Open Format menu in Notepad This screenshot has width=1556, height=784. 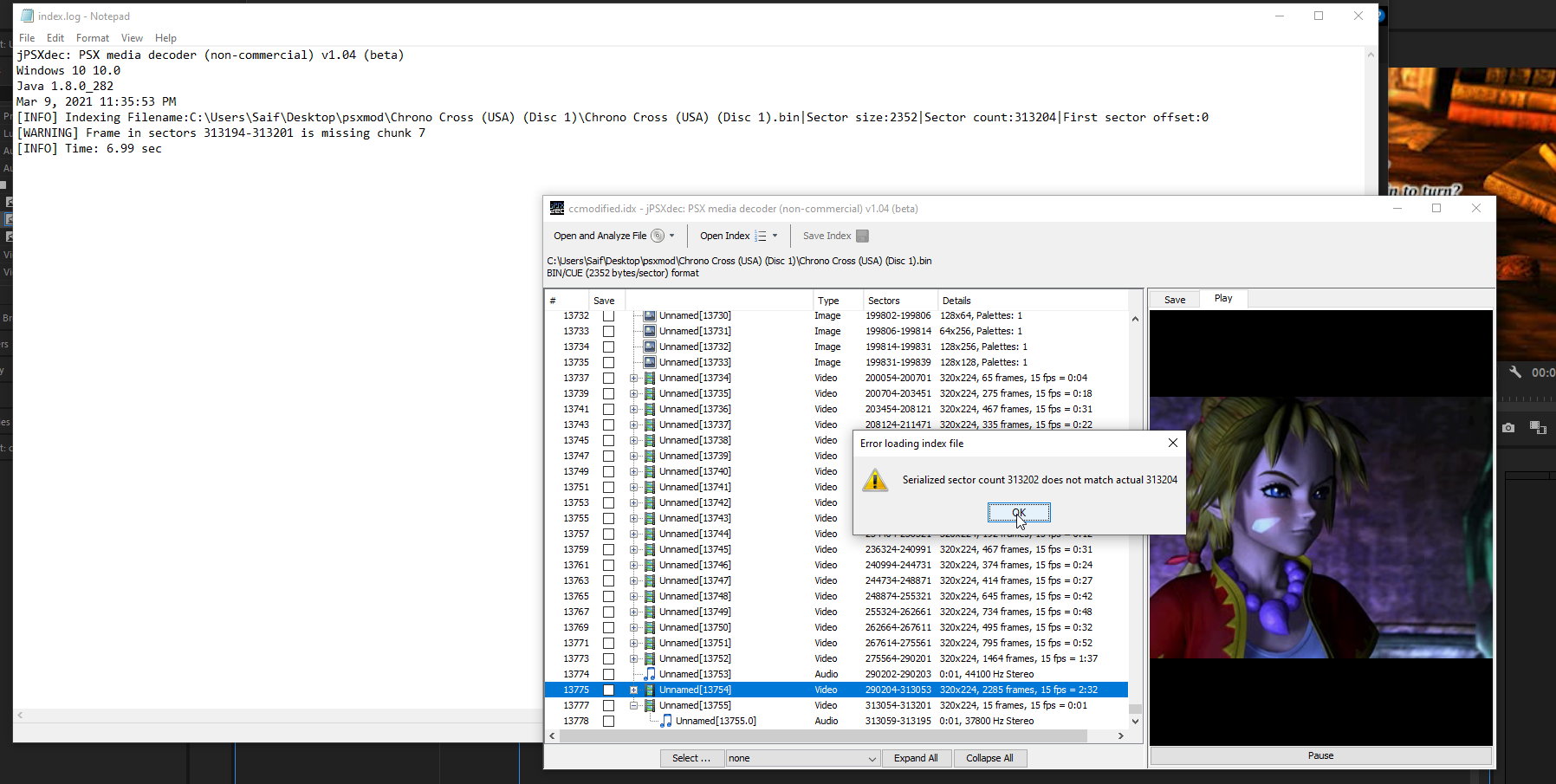tap(93, 38)
